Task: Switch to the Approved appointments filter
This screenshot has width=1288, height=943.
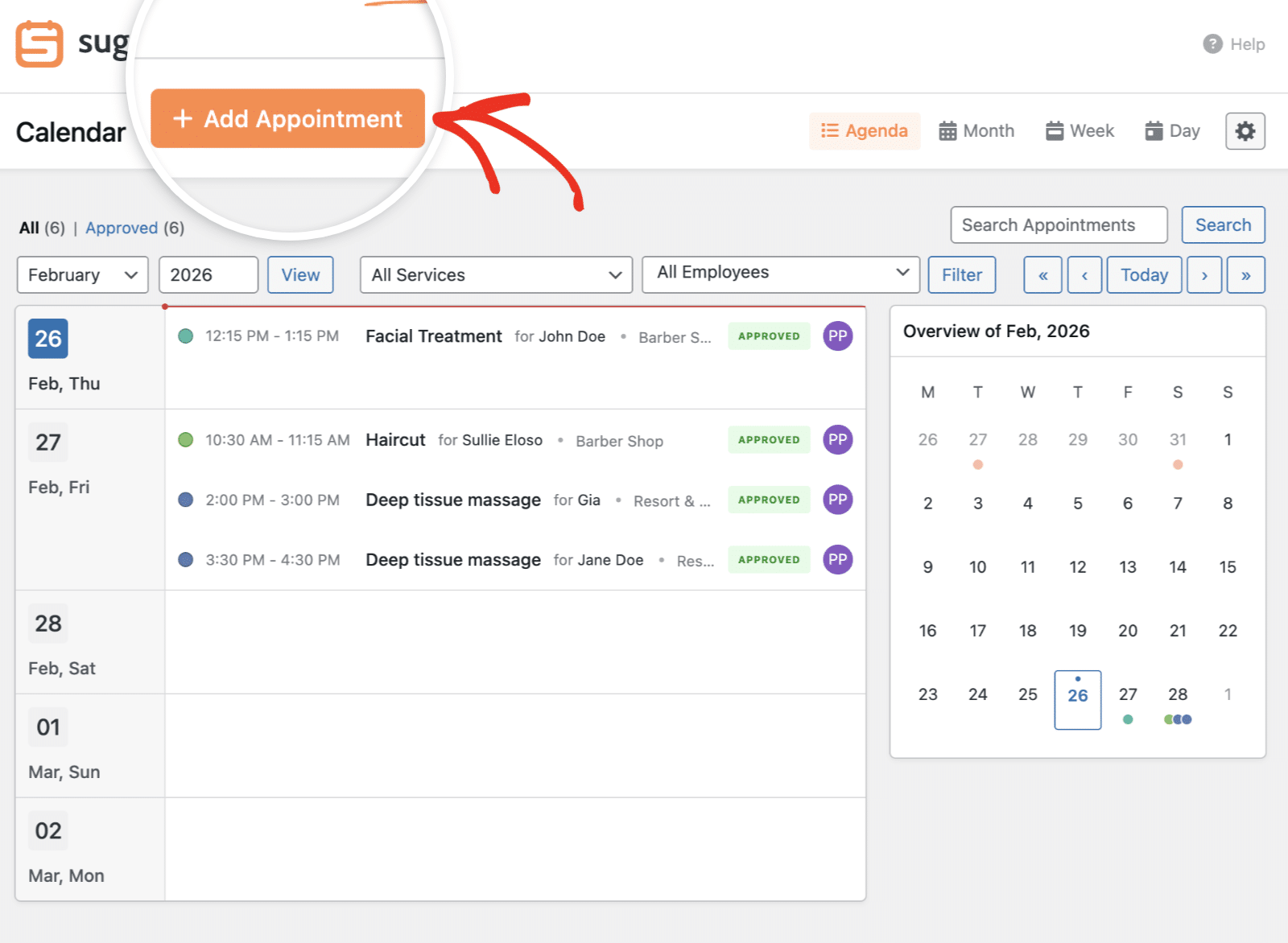Action: [x=122, y=228]
